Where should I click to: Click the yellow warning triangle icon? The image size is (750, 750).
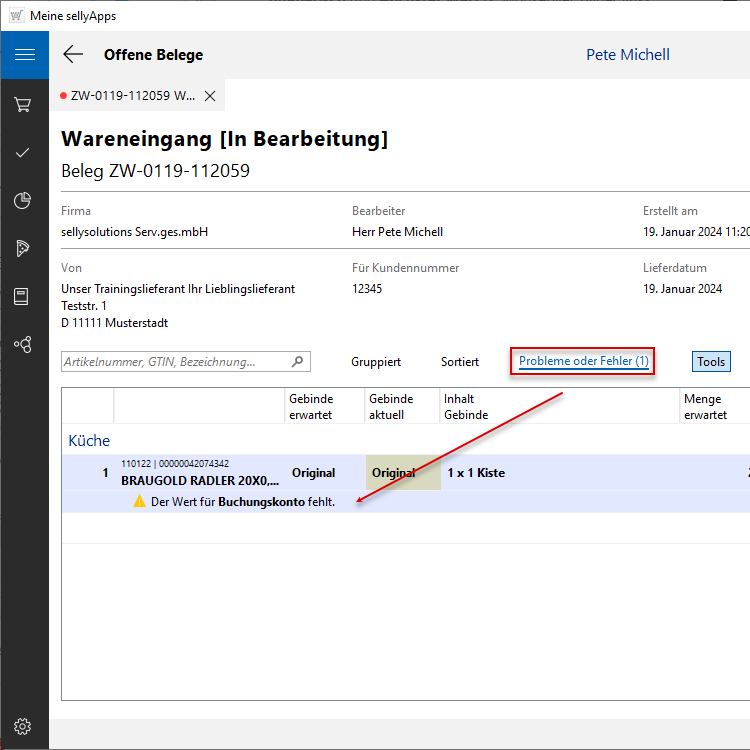click(x=139, y=501)
